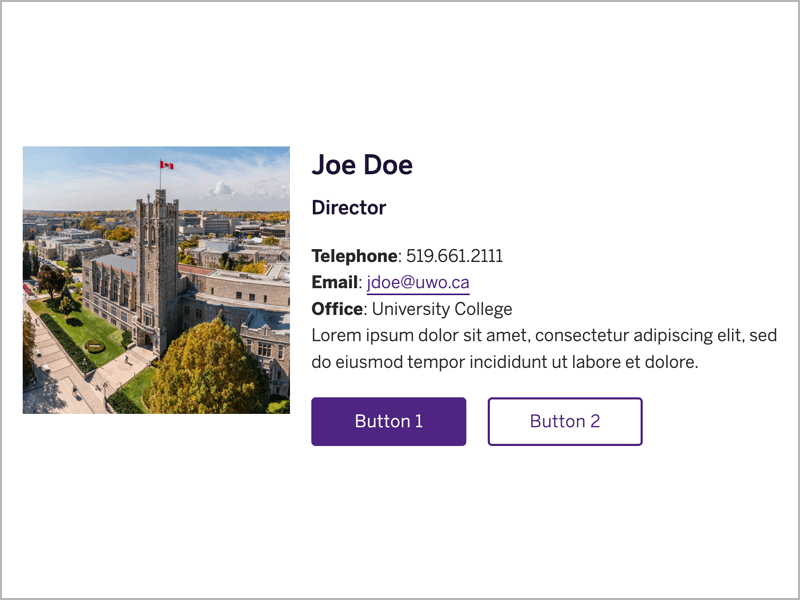Click the bold Telephone label

354,256
